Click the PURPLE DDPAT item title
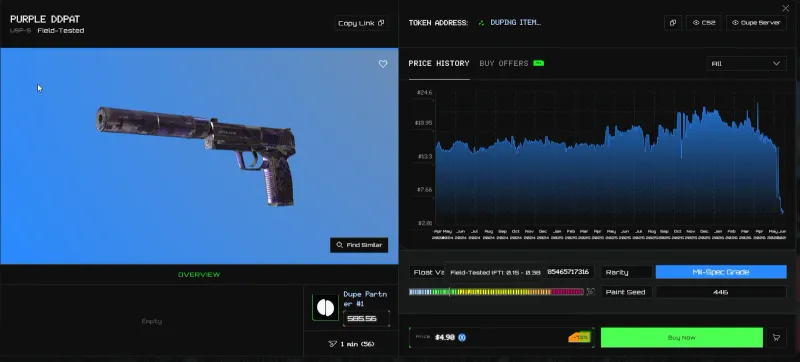Viewport: 800px width, 362px height. click(x=45, y=19)
